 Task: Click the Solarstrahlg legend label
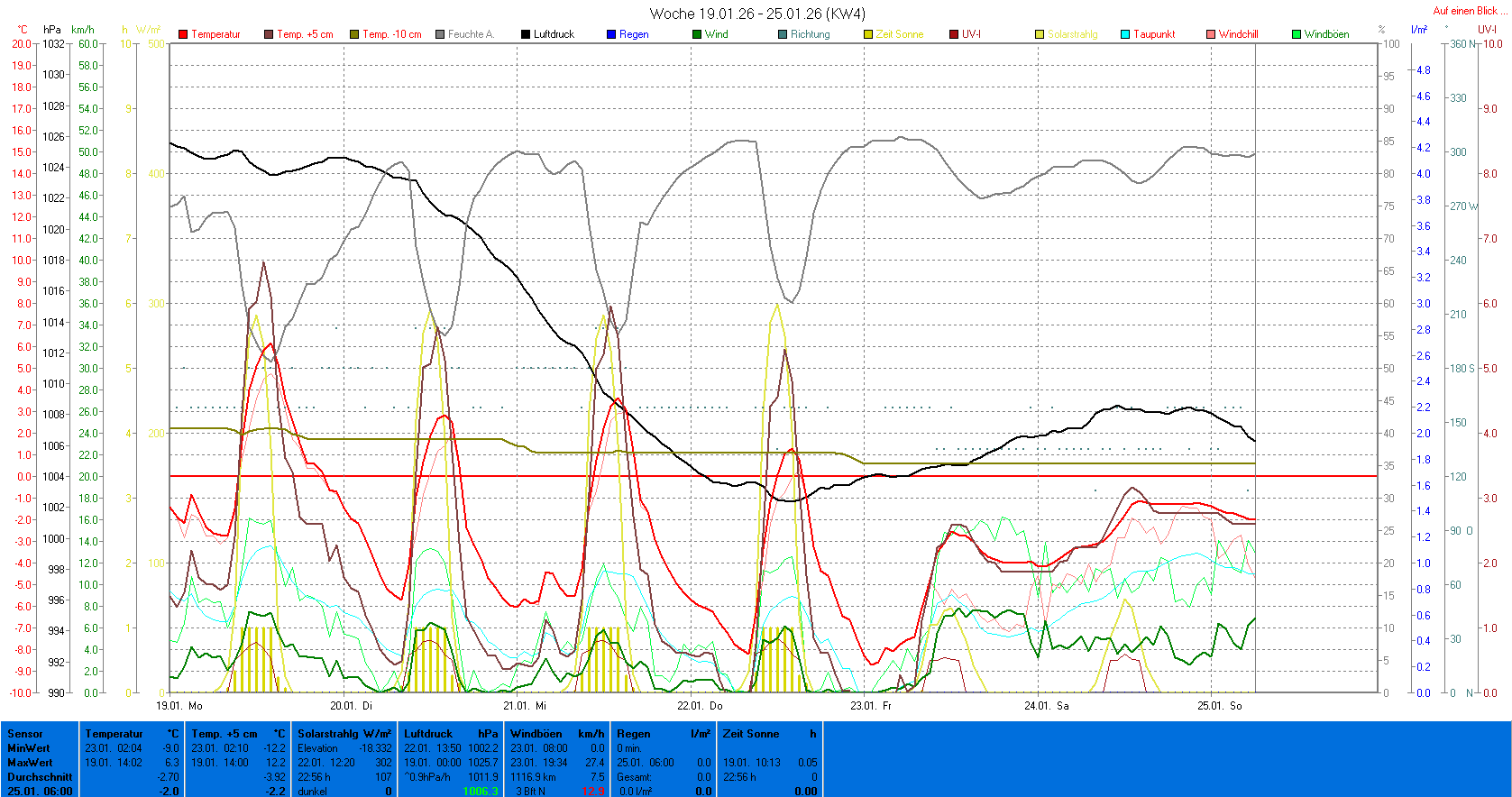click(1072, 34)
